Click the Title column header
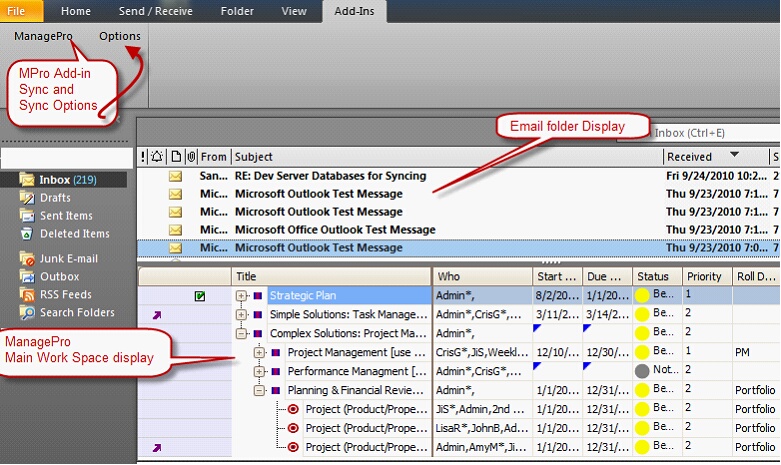781x465 pixels. click(331, 276)
